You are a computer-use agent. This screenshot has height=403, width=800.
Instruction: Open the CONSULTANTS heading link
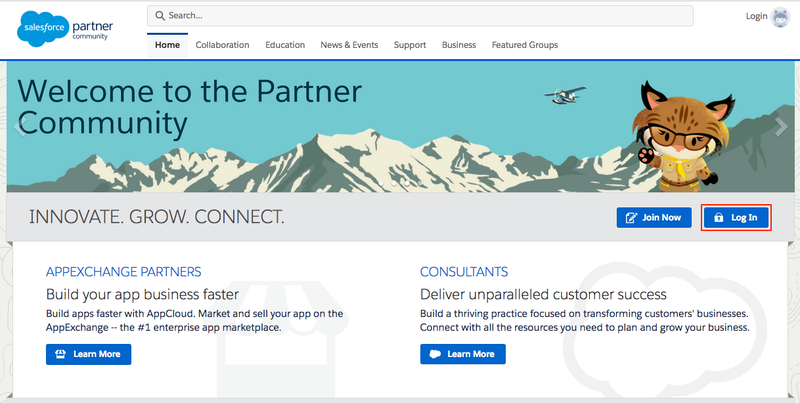click(x=464, y=272)
